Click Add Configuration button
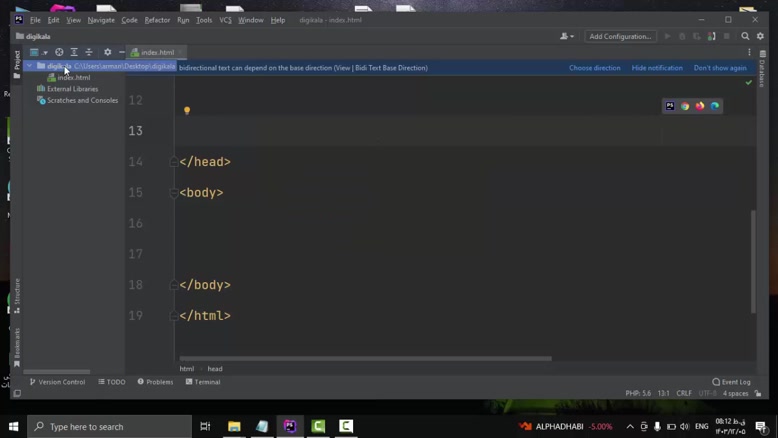 pos(620,36)
